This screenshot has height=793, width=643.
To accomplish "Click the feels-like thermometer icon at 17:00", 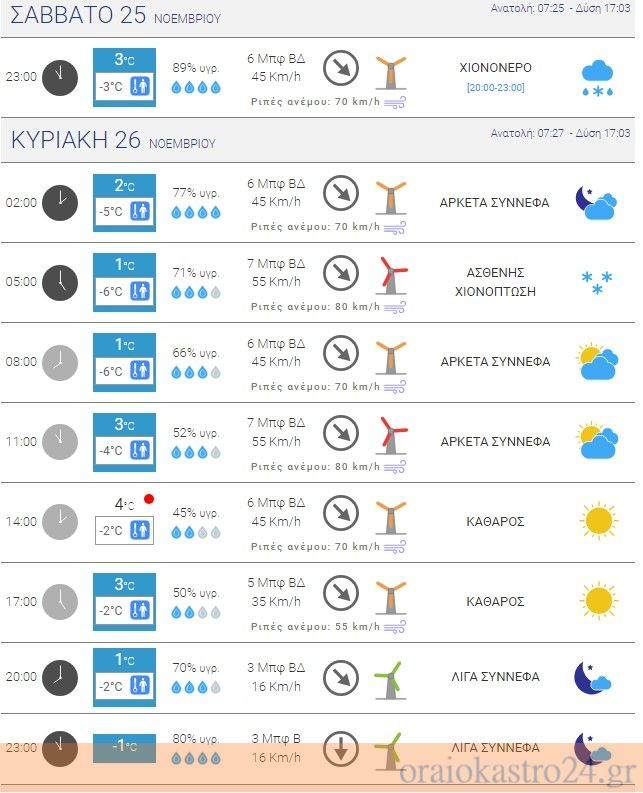I will pos(140,610).
